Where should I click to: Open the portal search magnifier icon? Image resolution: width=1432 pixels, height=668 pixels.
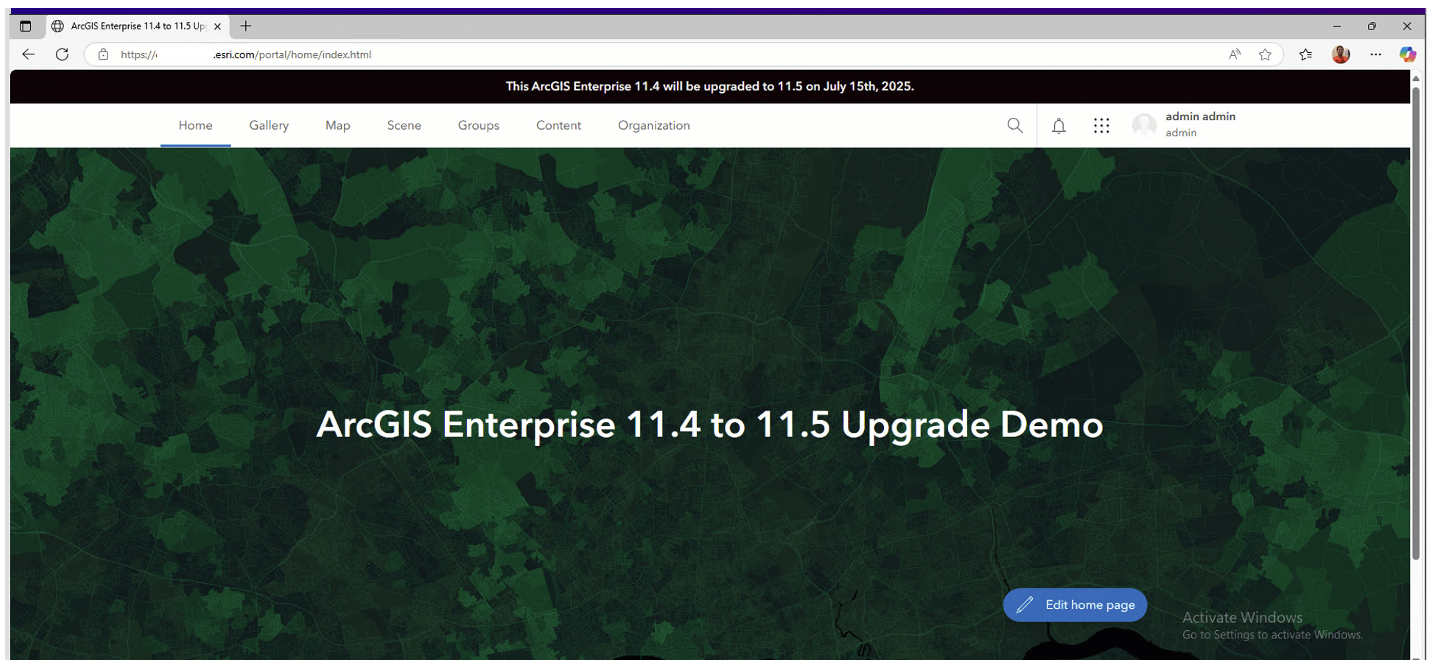(x=1014, y=125)
